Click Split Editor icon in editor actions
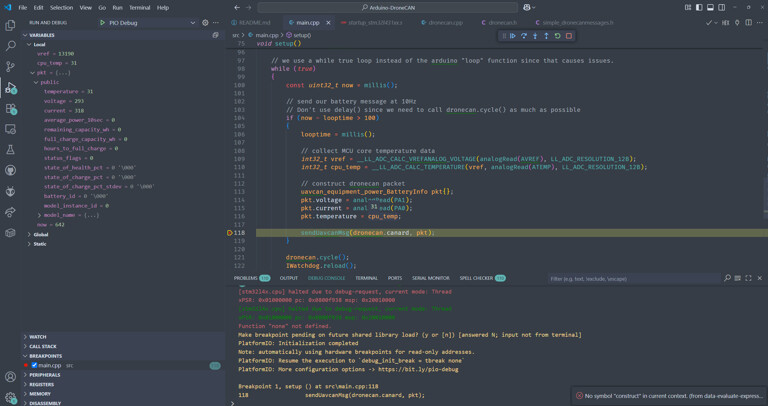This screenshot has height=406, width=768. pos(748,23)
